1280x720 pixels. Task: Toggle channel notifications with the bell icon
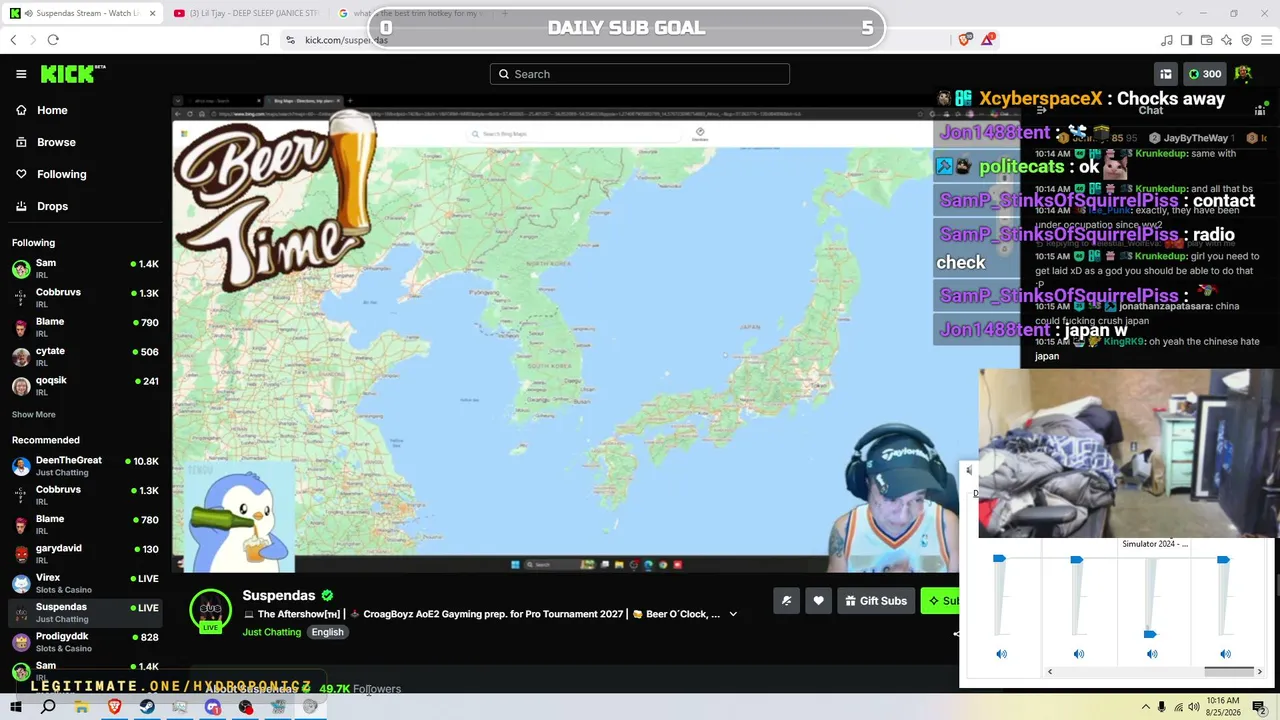[x=786, y=601]
